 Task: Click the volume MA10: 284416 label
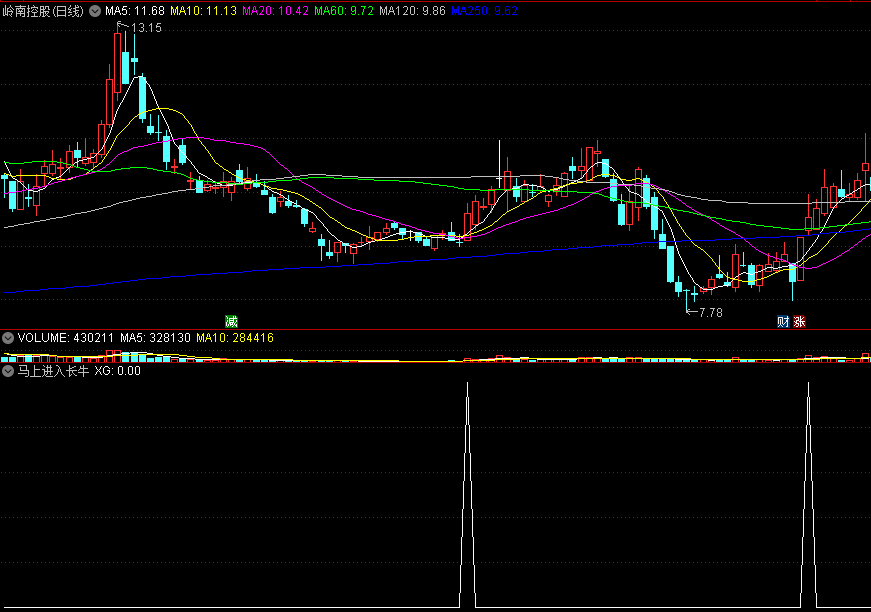coord(235,338)
